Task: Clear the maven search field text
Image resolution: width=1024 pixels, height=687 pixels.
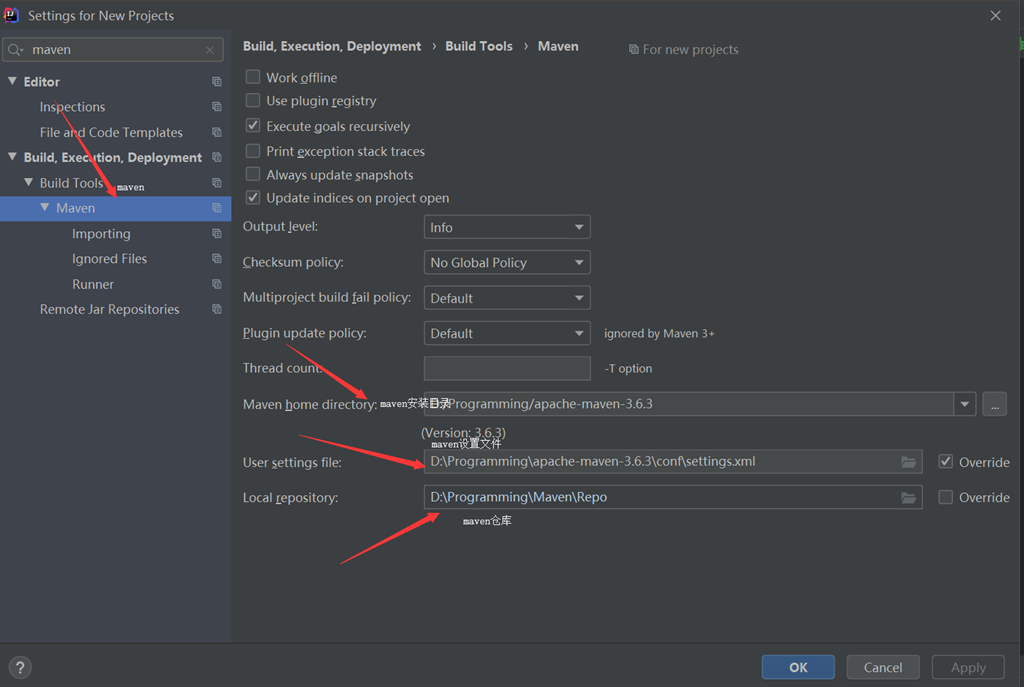Action: [210, 50]
